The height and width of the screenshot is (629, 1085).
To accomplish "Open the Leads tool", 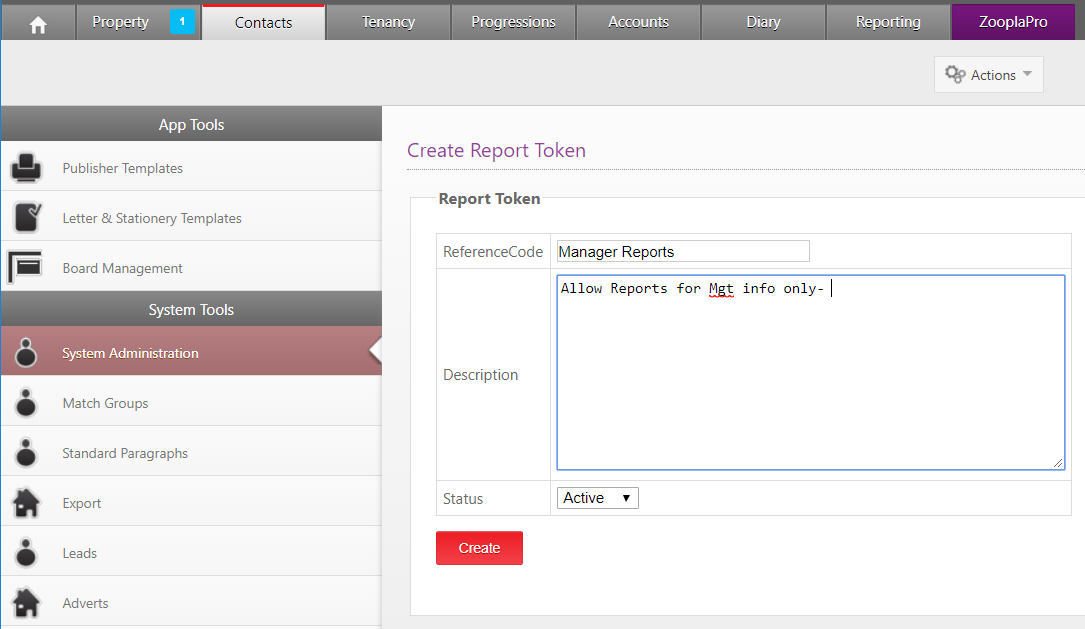I will (x=80, y=553).
